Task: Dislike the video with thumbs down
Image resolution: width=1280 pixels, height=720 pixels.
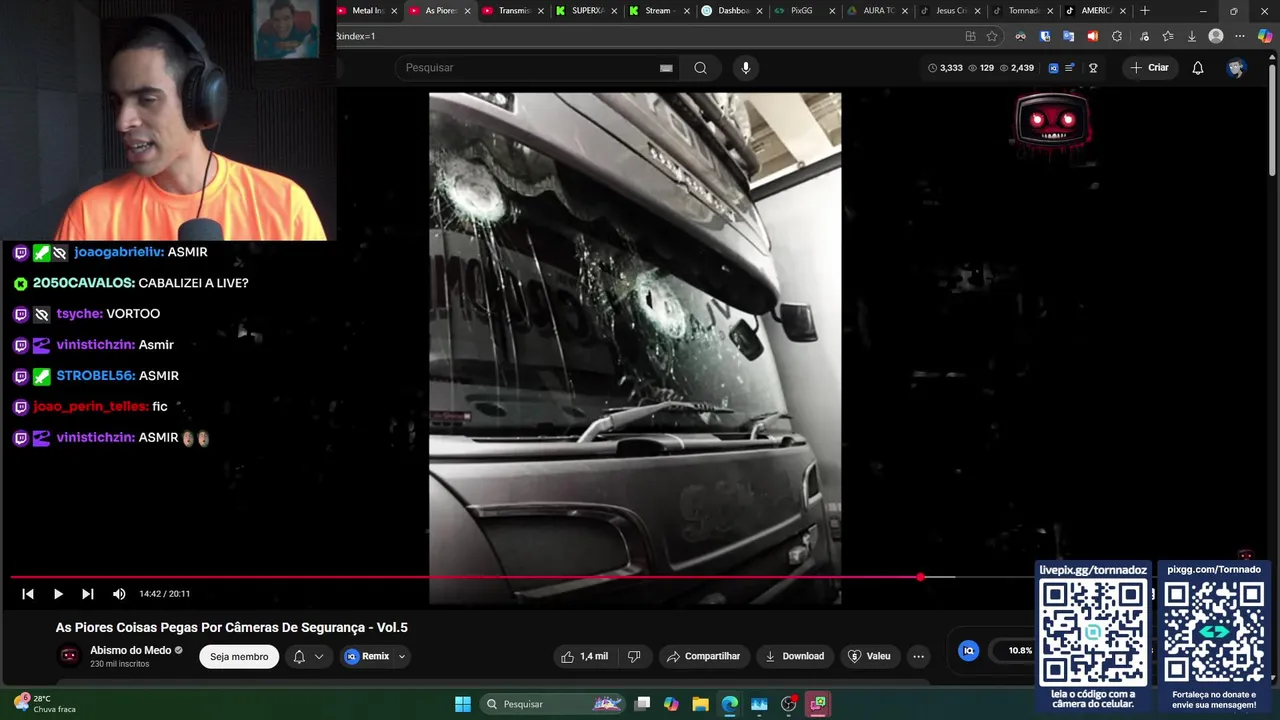Action: point(634,656)
